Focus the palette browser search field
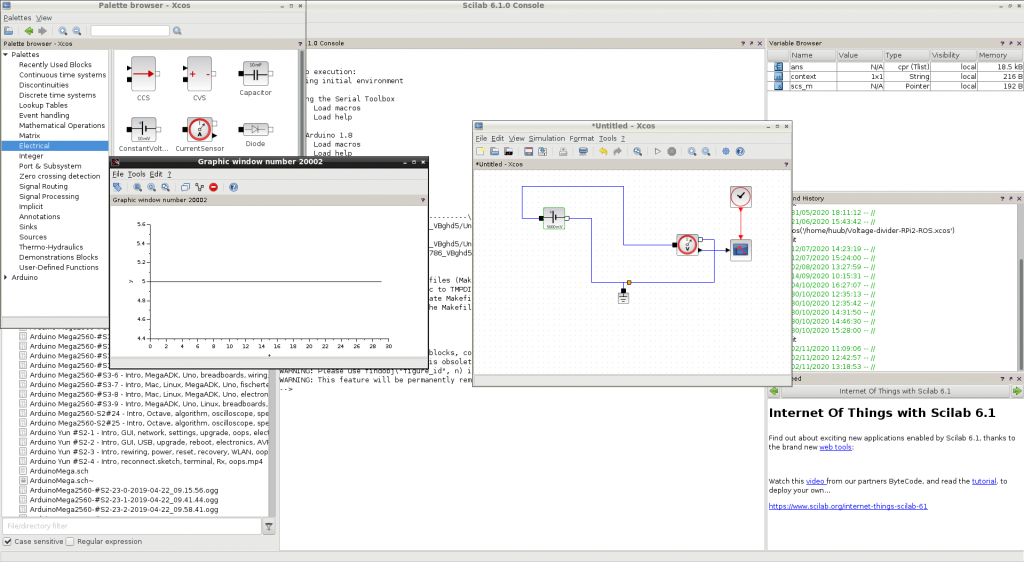1024x562 pixels. (x=130, y=31)
